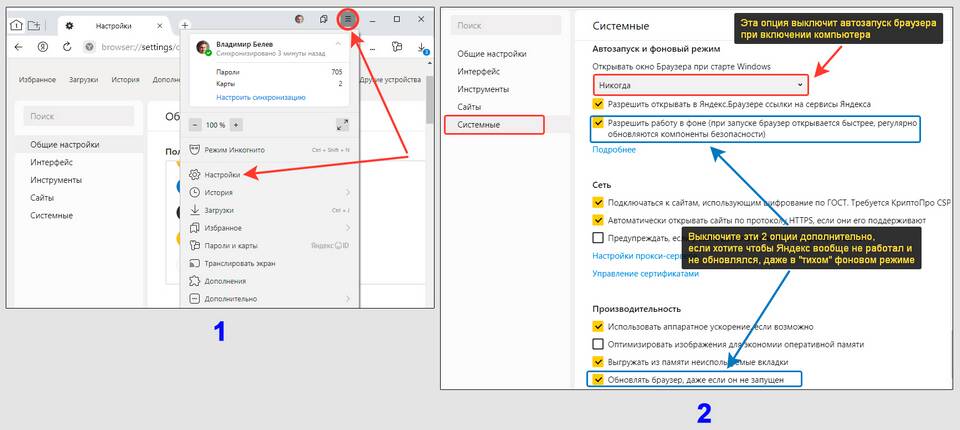Enable Оптимизировать изображения checkbox

coord(598,344)
